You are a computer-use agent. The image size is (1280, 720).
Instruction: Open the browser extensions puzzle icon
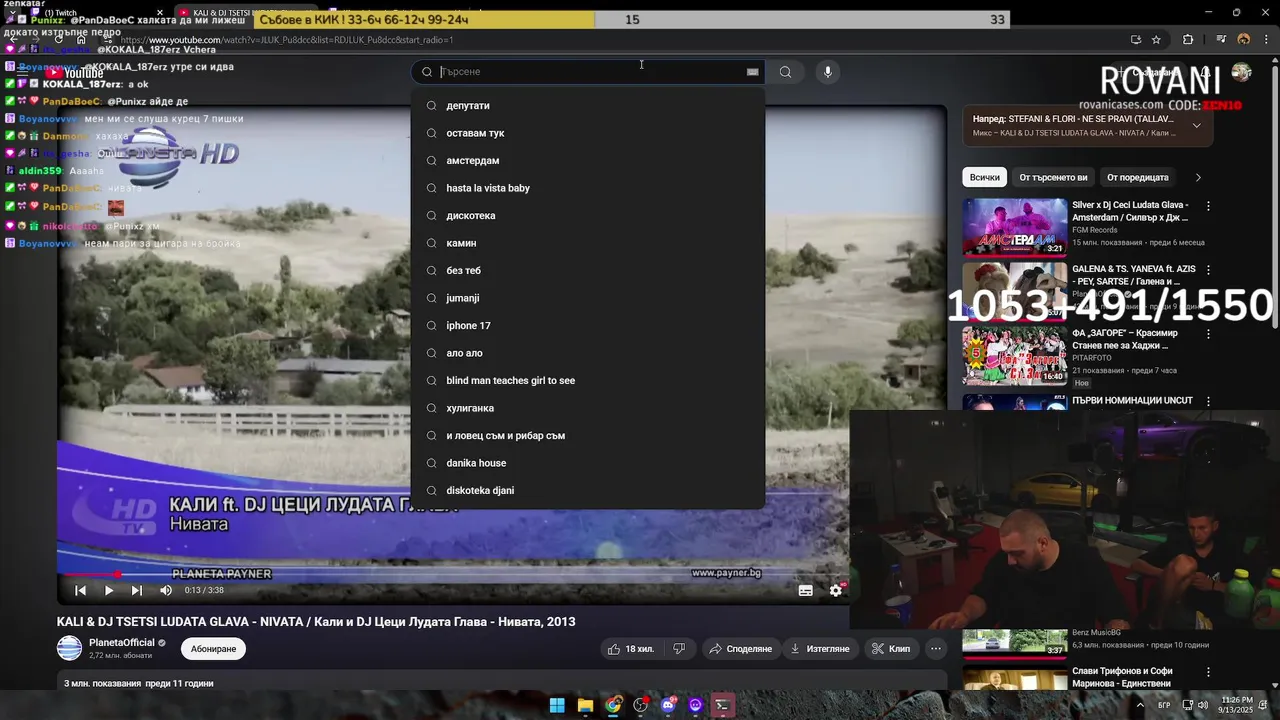coord(1188,40)
